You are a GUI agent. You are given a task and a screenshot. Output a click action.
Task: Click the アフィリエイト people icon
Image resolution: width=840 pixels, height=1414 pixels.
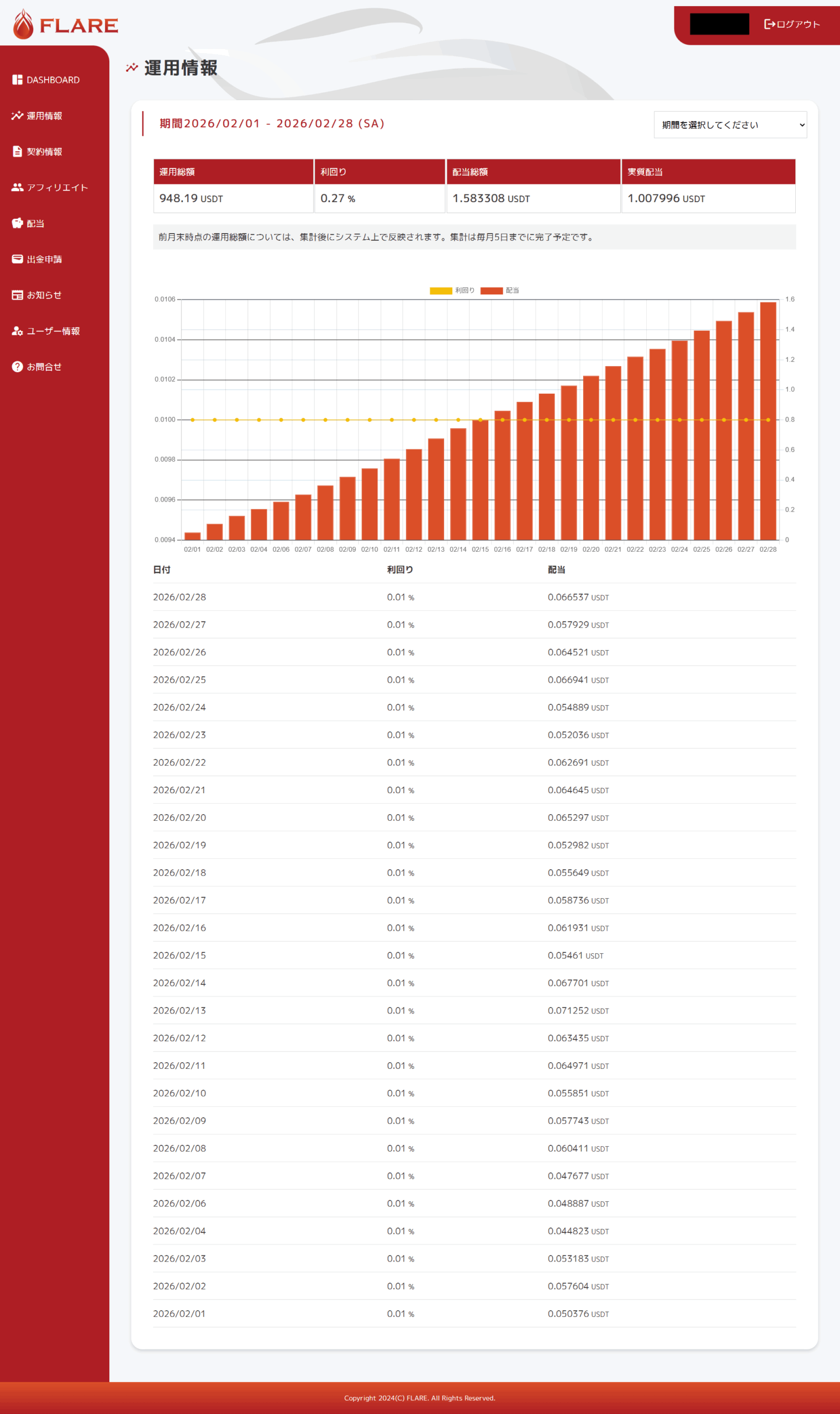coord(18,187)
